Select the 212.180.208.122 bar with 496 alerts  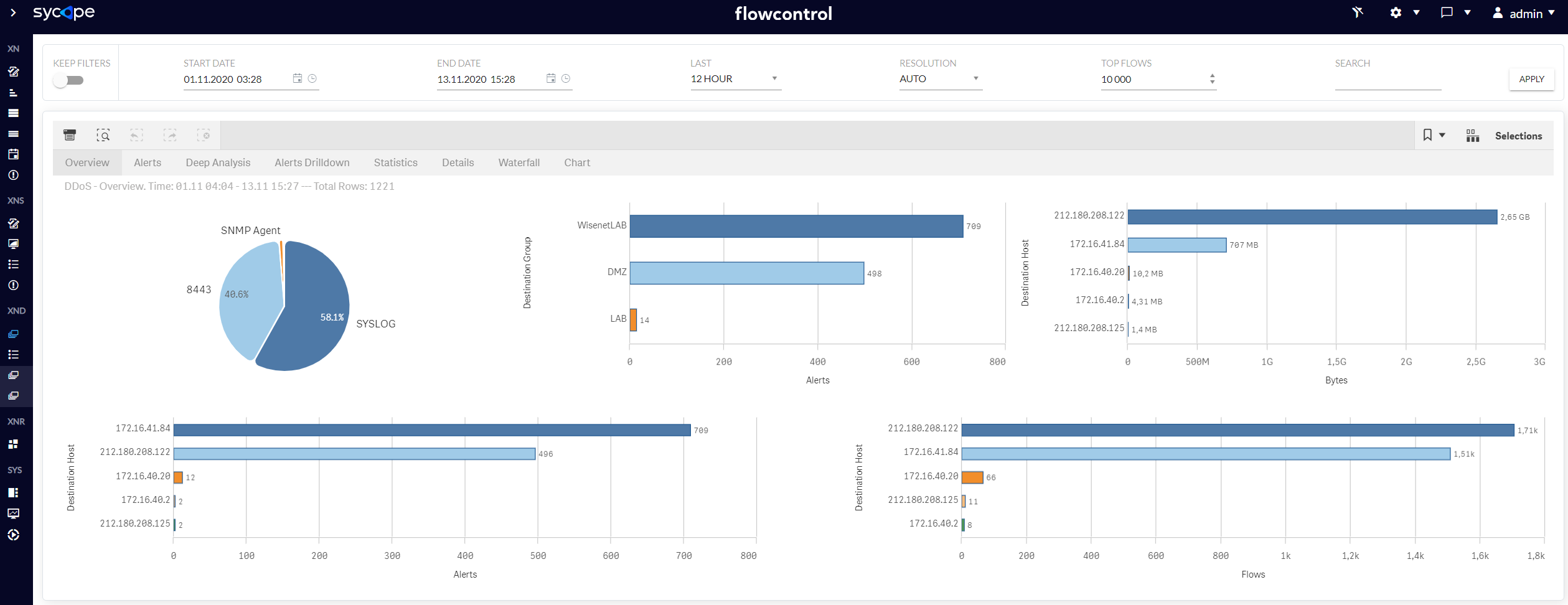354,454
